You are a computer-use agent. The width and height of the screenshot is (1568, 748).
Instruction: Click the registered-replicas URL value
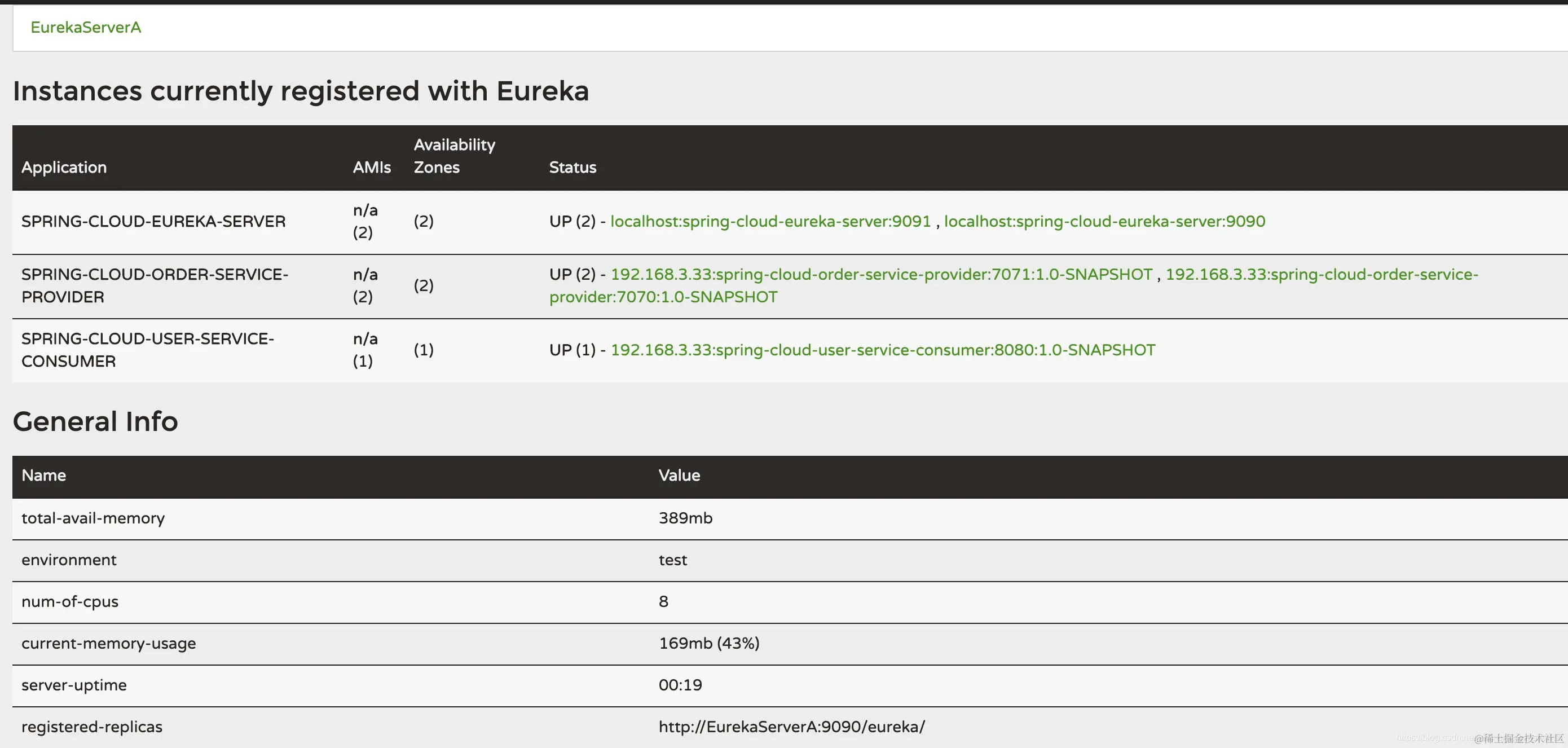click(x=791, y=727)
